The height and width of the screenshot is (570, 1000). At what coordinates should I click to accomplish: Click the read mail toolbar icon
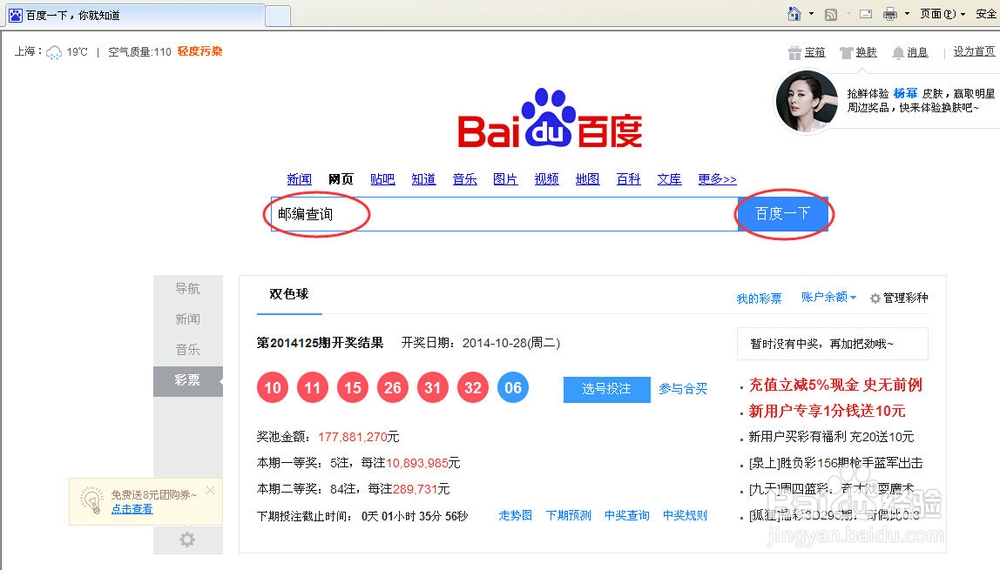pyautogui.click(x=865, y=13)
